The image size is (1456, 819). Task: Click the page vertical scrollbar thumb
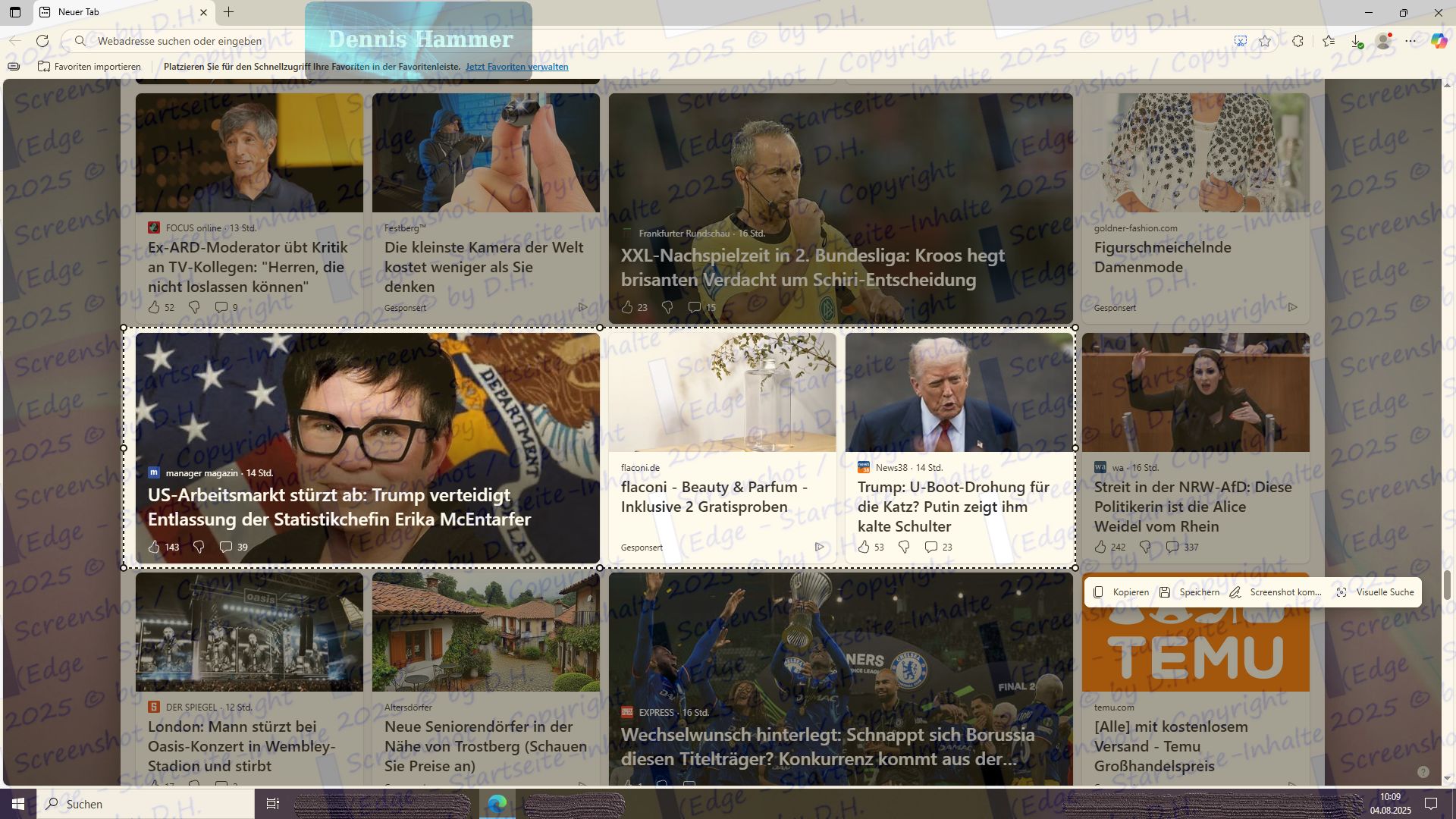pos(1447,585)
